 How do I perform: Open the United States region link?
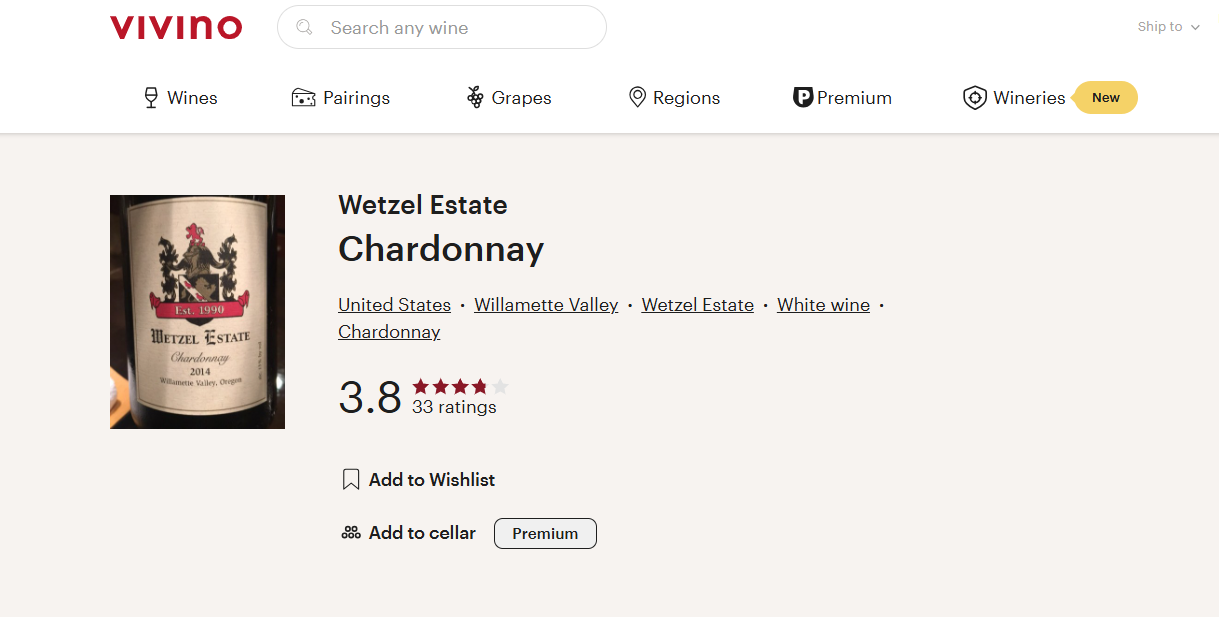pos(394,305)
